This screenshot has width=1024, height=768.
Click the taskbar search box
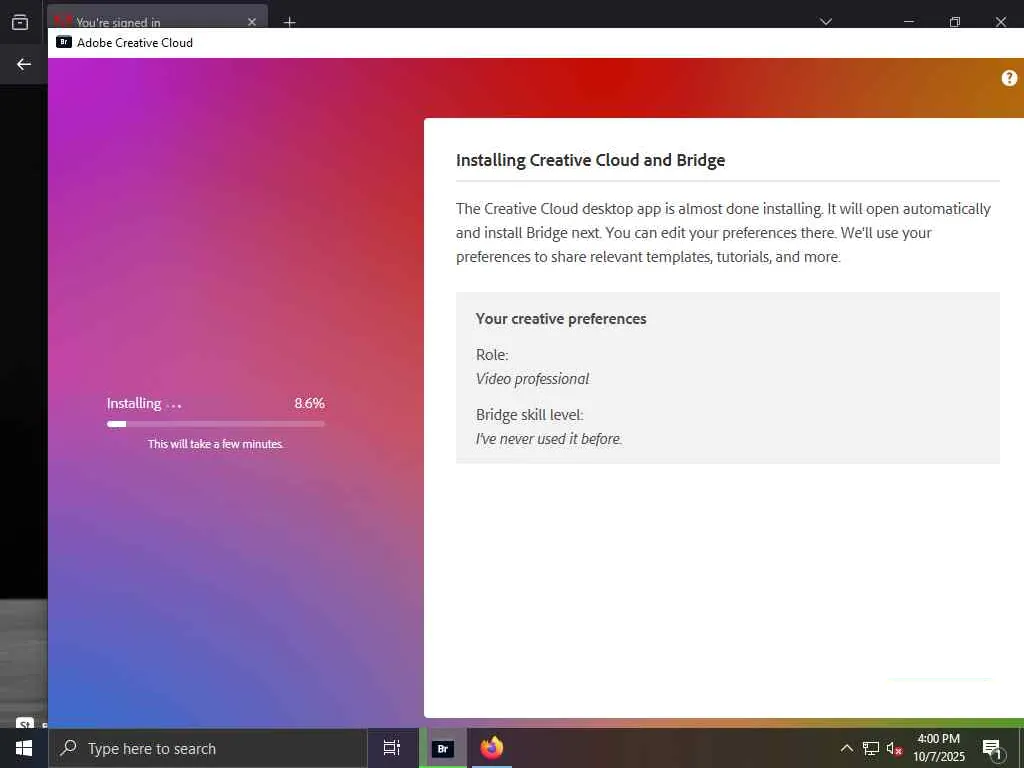click(x=208, y=748)
